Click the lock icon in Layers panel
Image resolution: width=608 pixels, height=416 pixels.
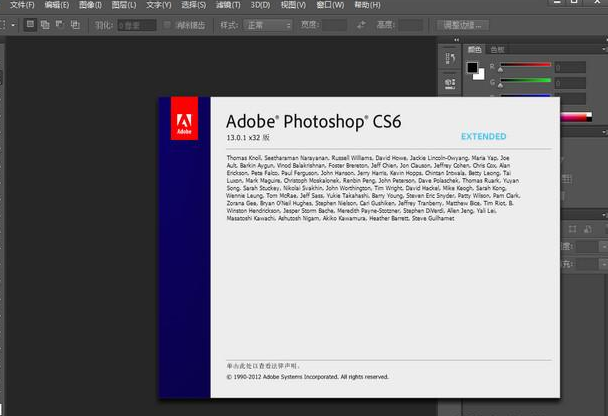588,229
